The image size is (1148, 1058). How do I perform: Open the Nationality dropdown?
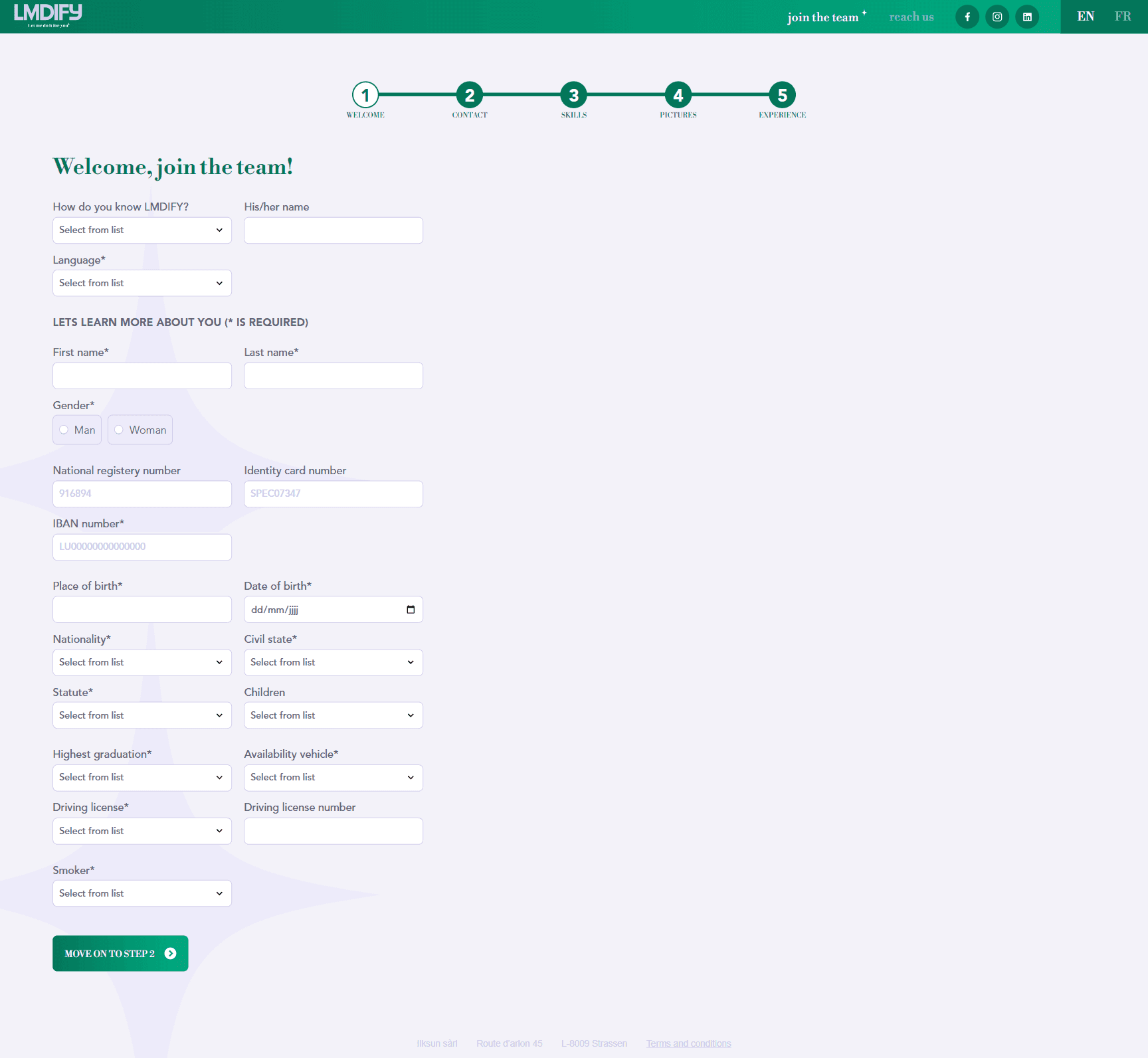coord(142,662)
